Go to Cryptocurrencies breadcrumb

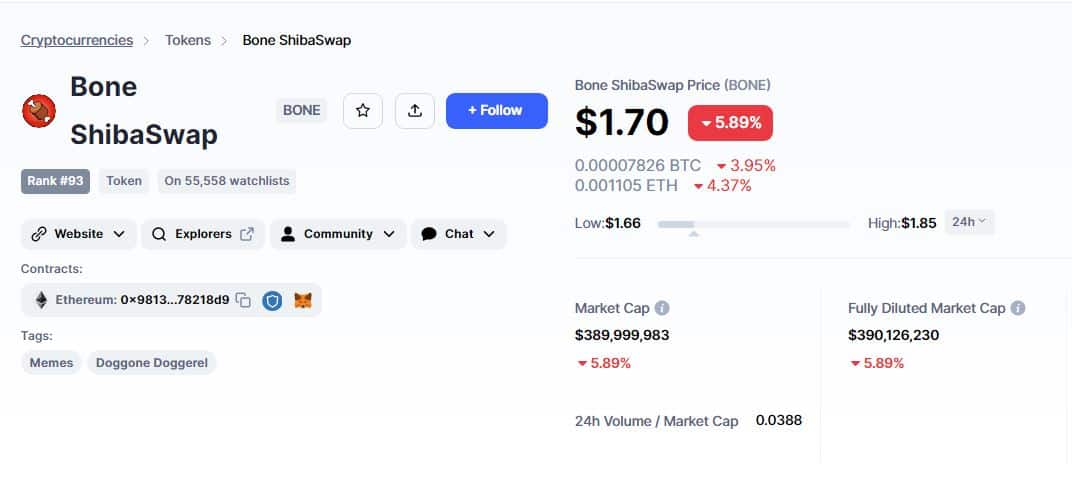[x=77, y=40]
